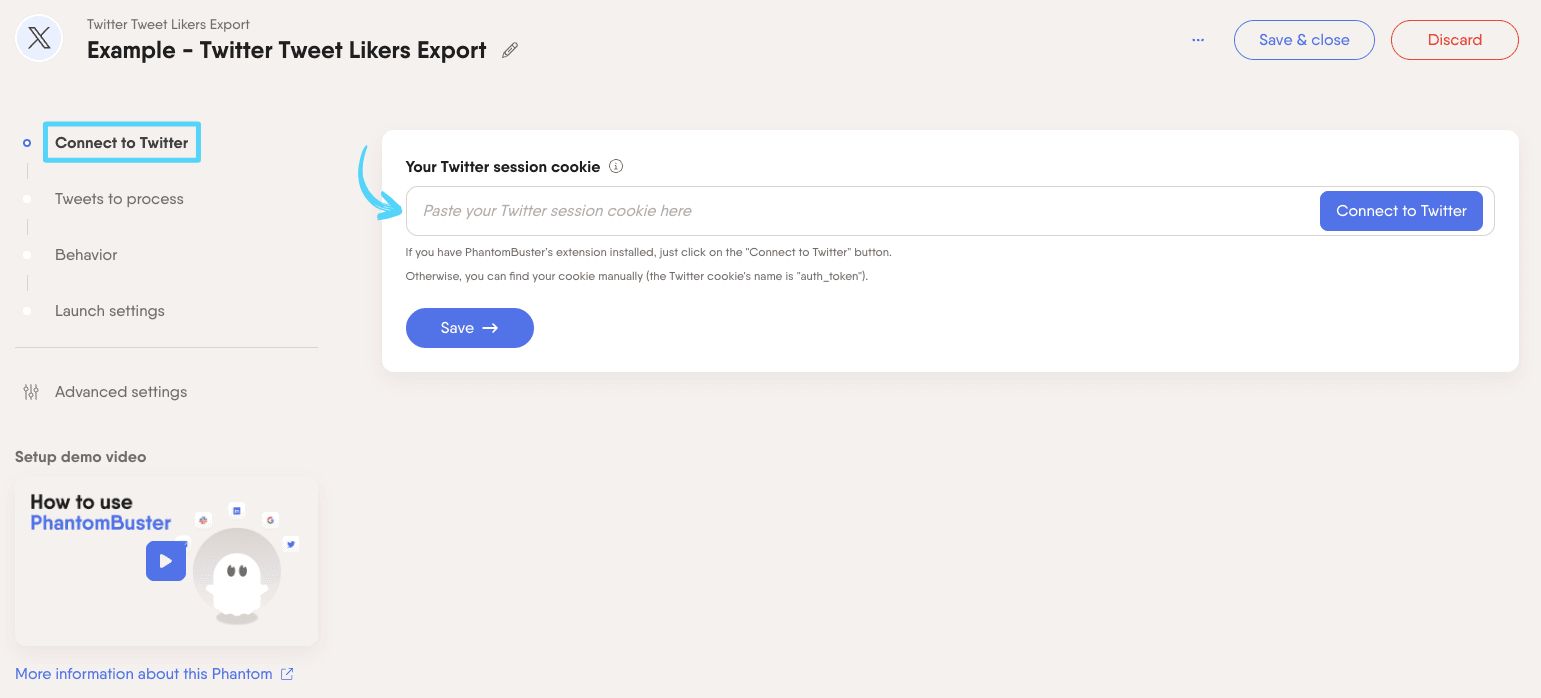This screenshot has width=1541, height=698.
Task: Select the Connect to Twitter step indicator
Action: click(27, 143)
